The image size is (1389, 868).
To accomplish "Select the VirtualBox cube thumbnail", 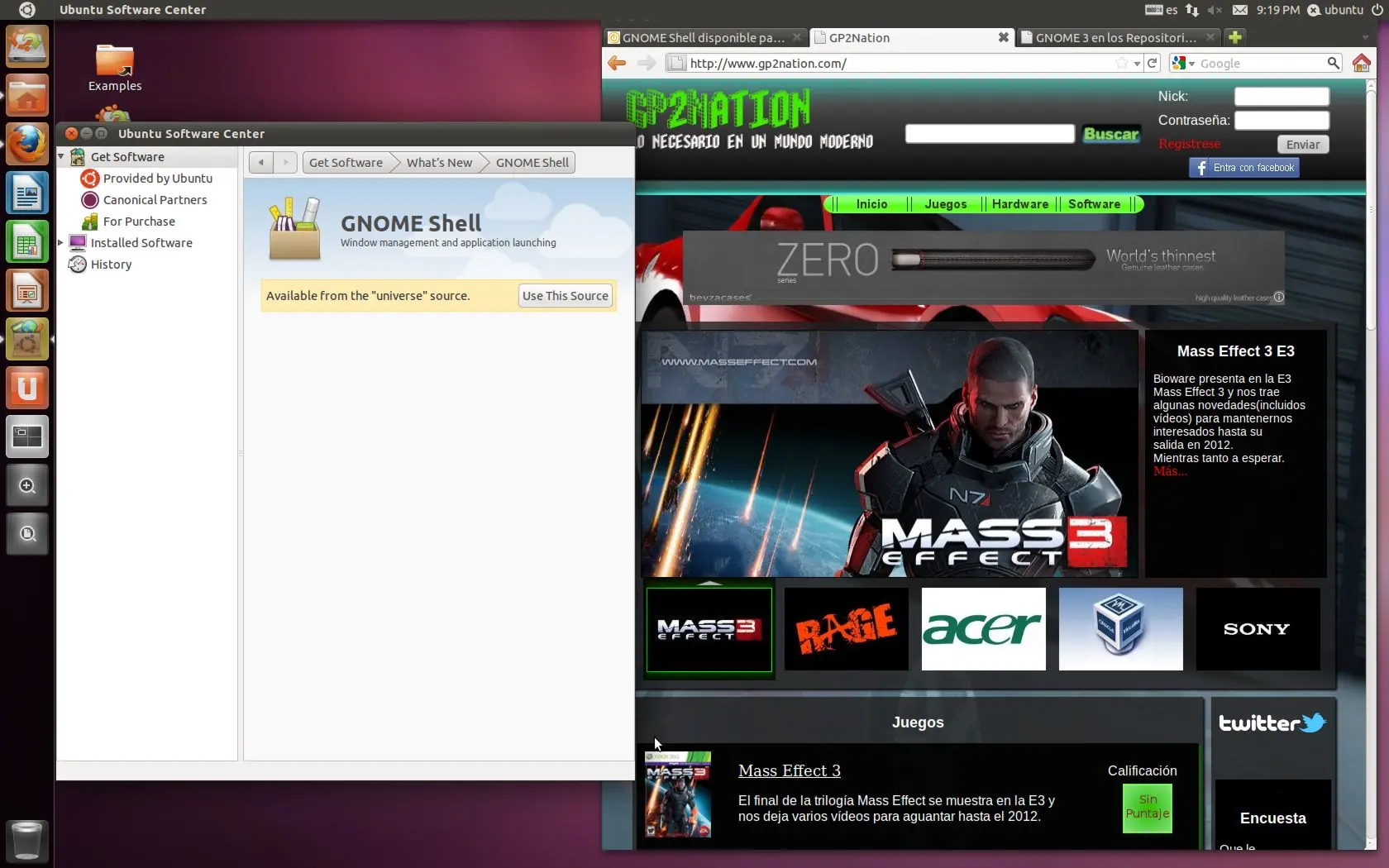I will point(1121,629).
